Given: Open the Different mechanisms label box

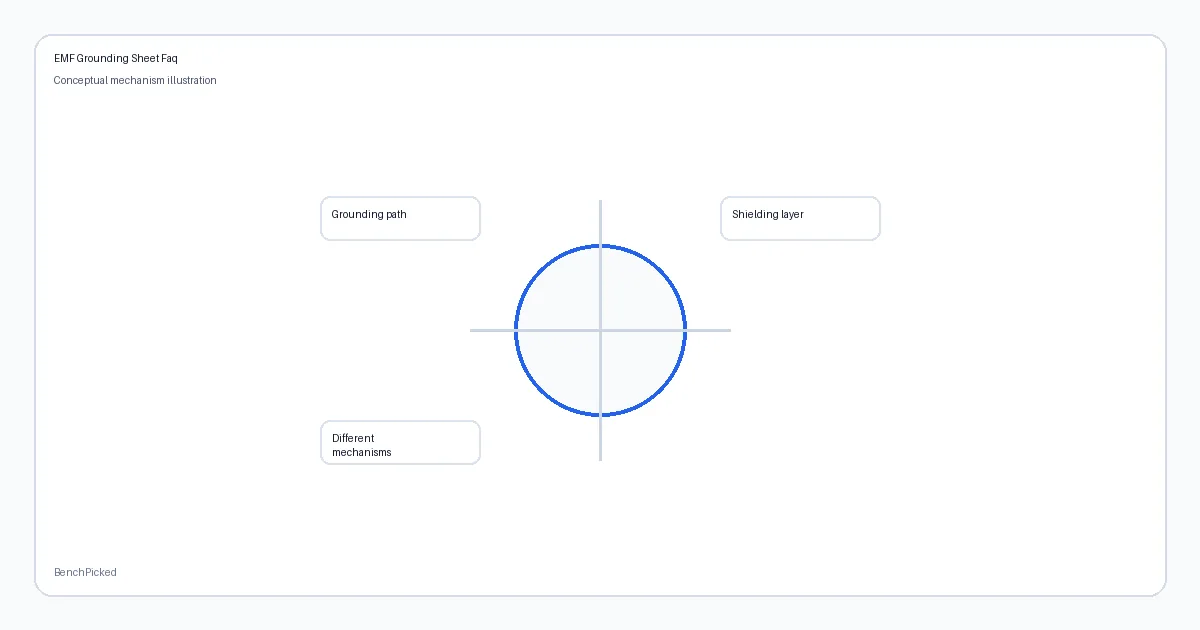Looking at the screenshot, I should coord(400,442).
